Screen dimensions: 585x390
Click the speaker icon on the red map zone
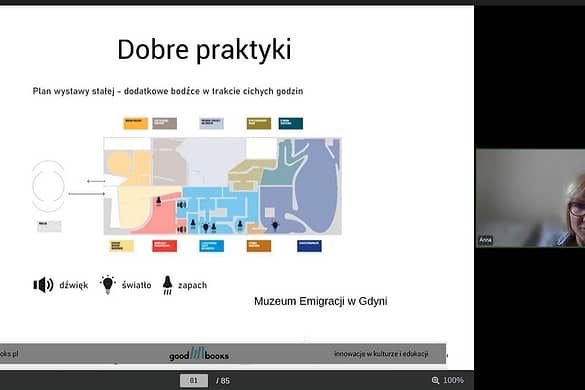(x=181, y=229)
